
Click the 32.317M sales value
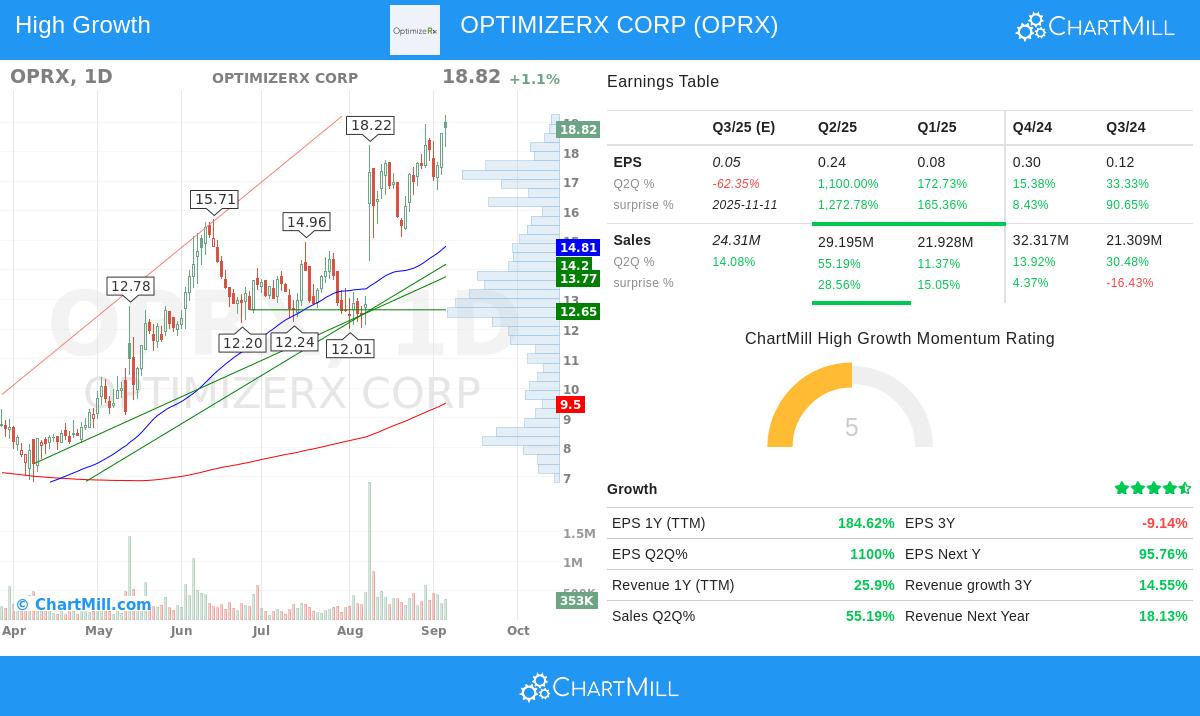pos(1040,240)
